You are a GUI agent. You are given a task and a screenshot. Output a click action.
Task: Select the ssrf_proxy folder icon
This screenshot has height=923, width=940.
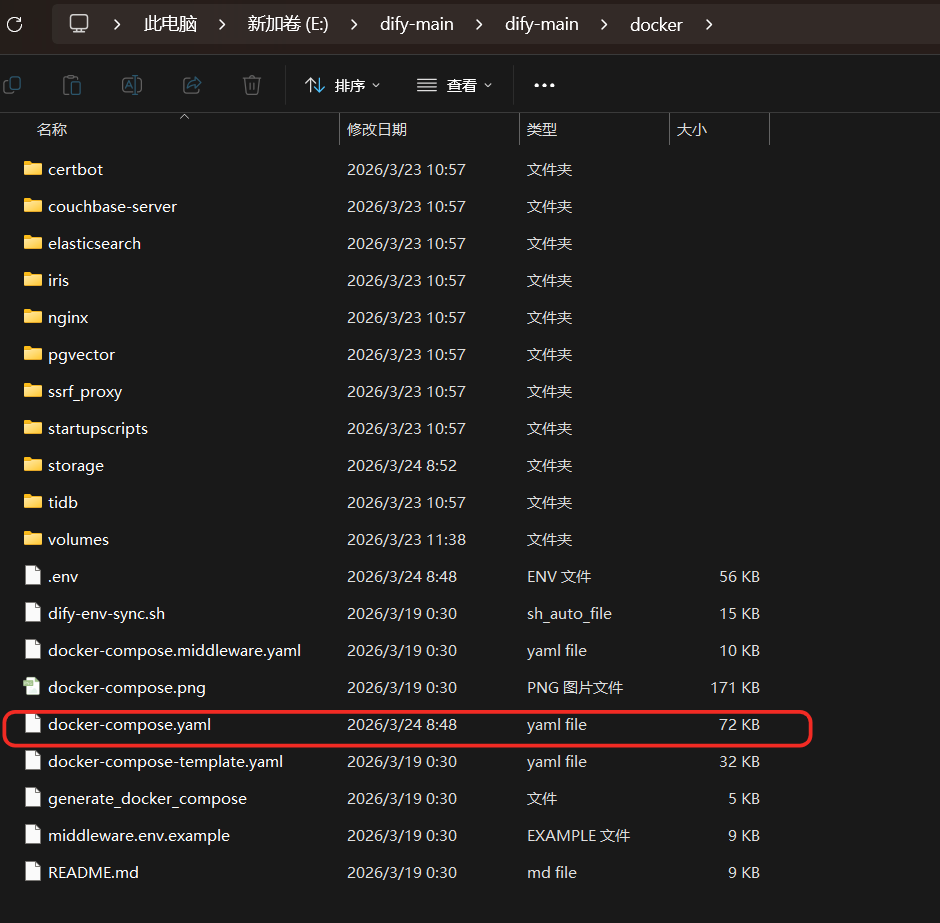tap(33, 391)
